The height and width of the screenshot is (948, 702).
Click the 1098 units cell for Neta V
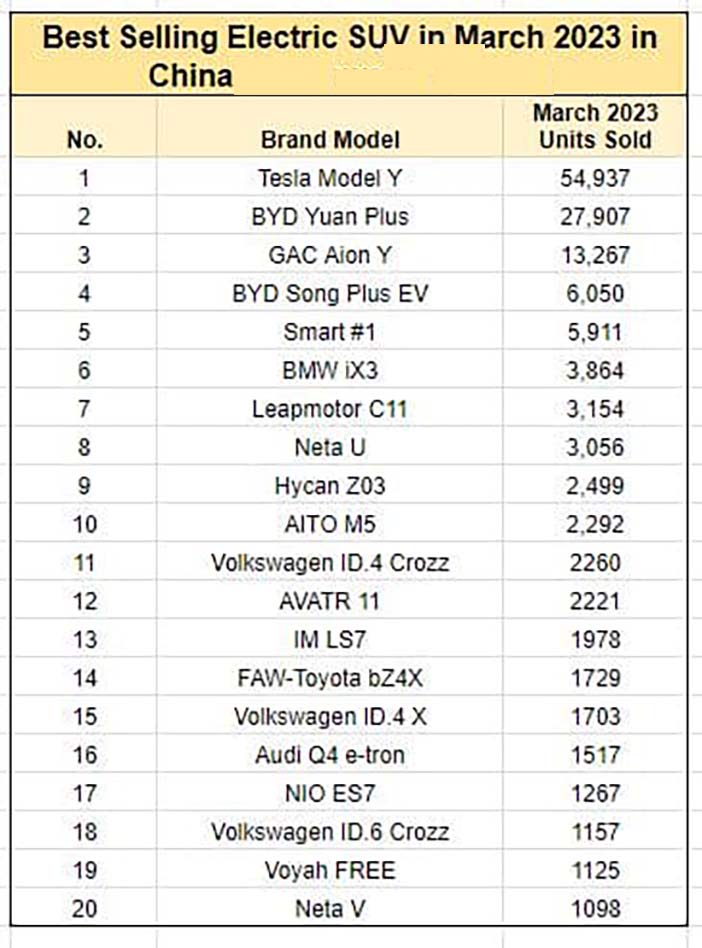(594, 908)
